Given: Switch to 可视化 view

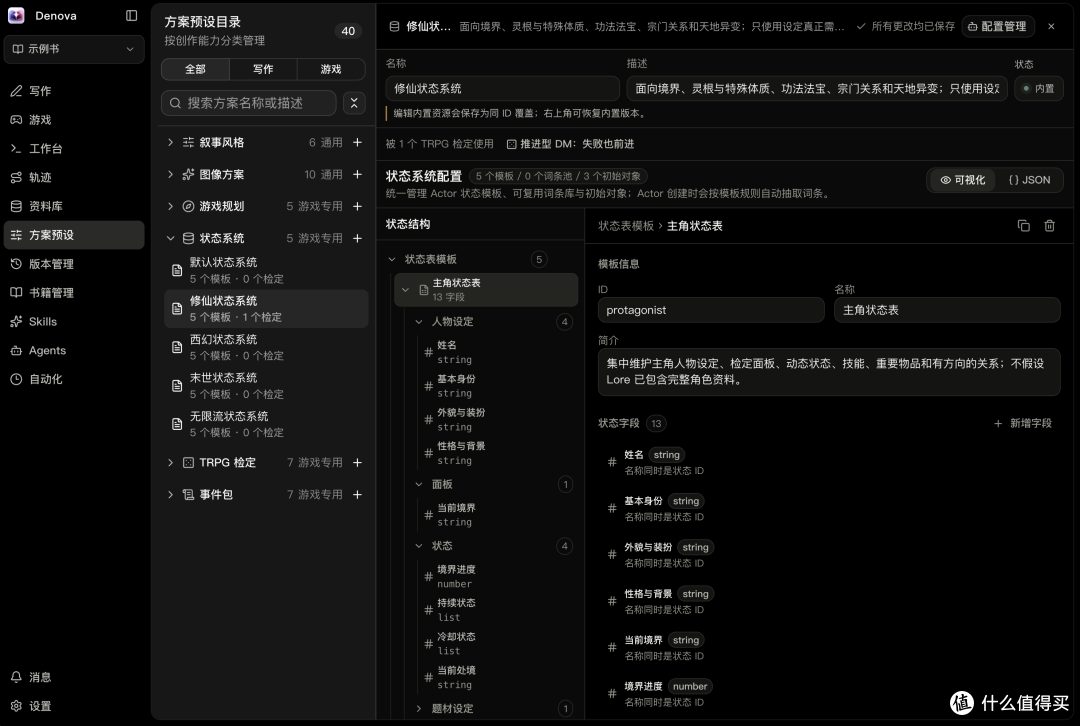Looking at the screenshot, I should click(x=963, y=180).
